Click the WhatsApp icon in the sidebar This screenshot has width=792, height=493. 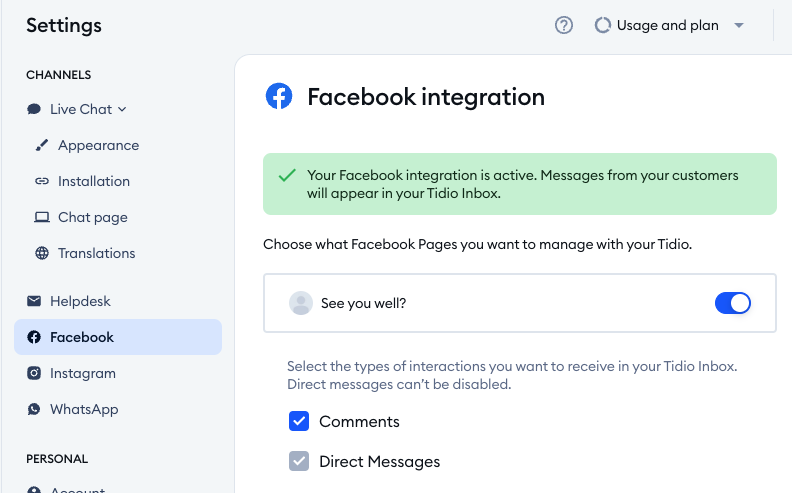point(34,409)
